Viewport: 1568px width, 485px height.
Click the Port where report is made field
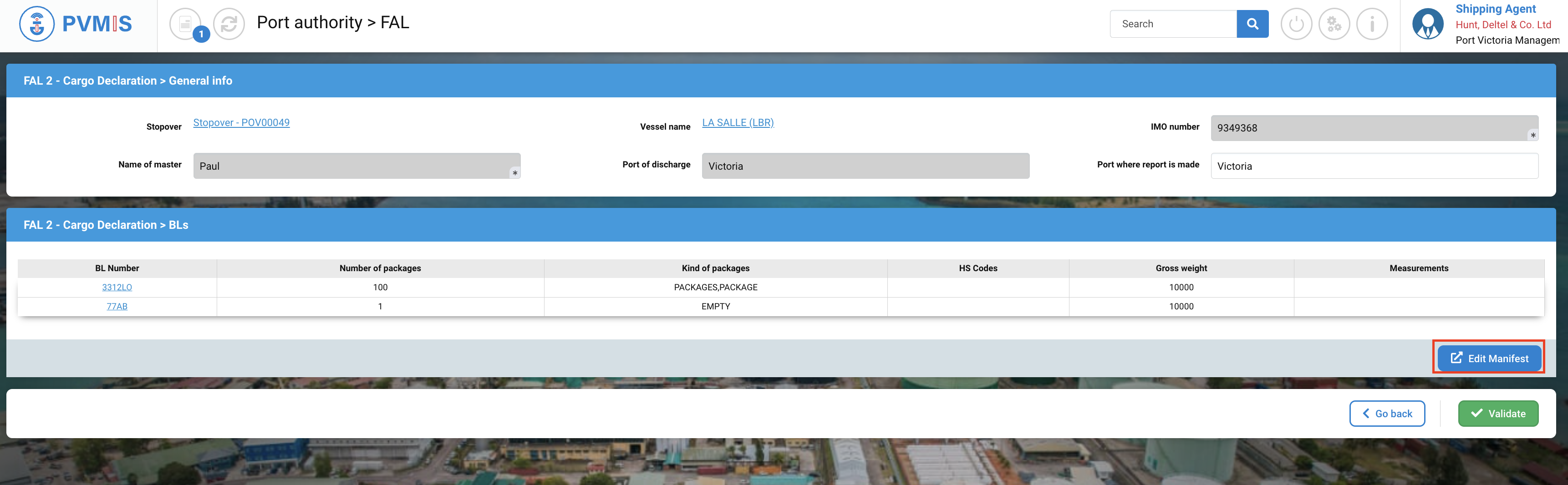coord(1374,166)
